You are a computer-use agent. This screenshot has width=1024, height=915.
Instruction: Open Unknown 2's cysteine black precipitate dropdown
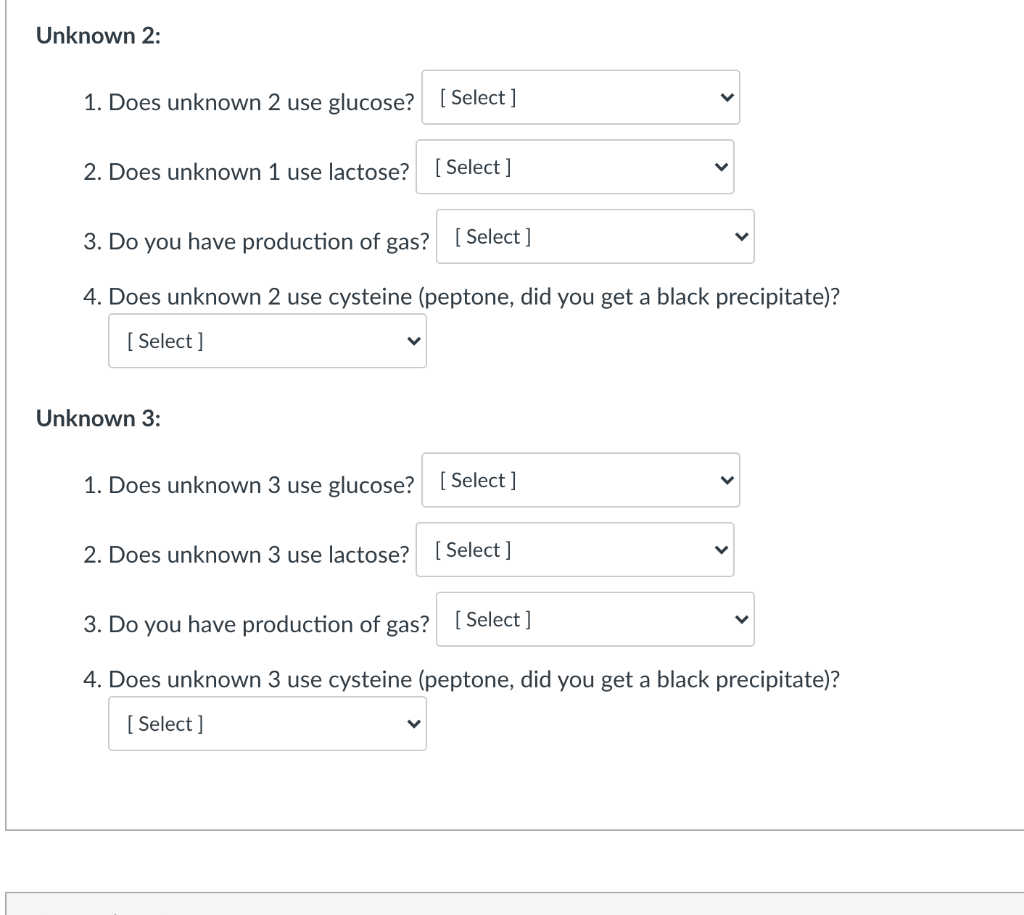[x=266, y=341]
